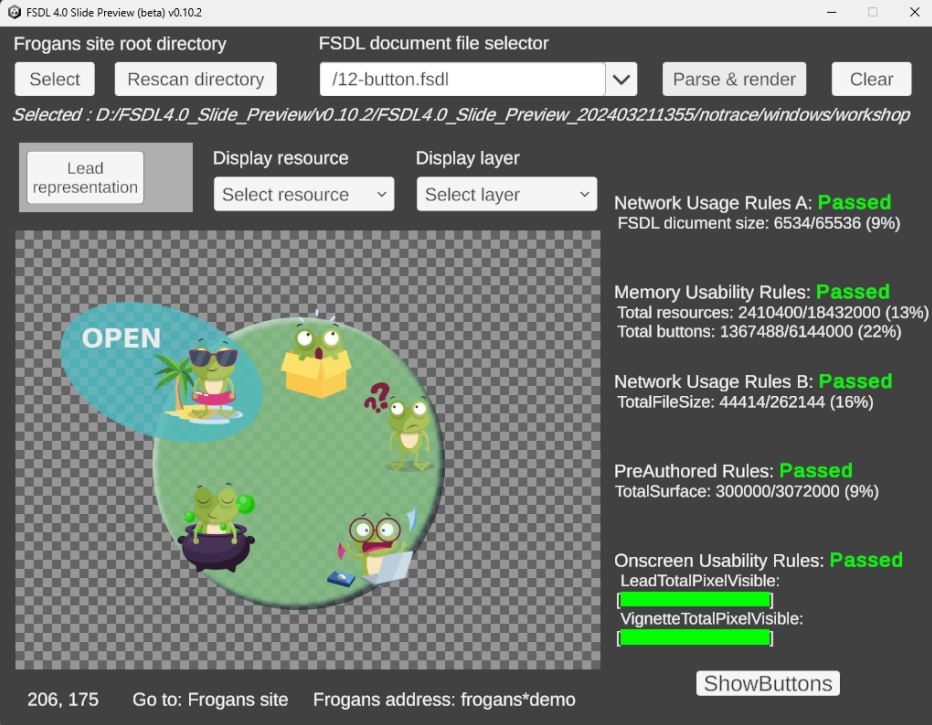Image resolution: width=932 pixels, height=725 pixels.
Task: Minimize the FSDL Slide Preview window
Action: click(x=832, y=12)
